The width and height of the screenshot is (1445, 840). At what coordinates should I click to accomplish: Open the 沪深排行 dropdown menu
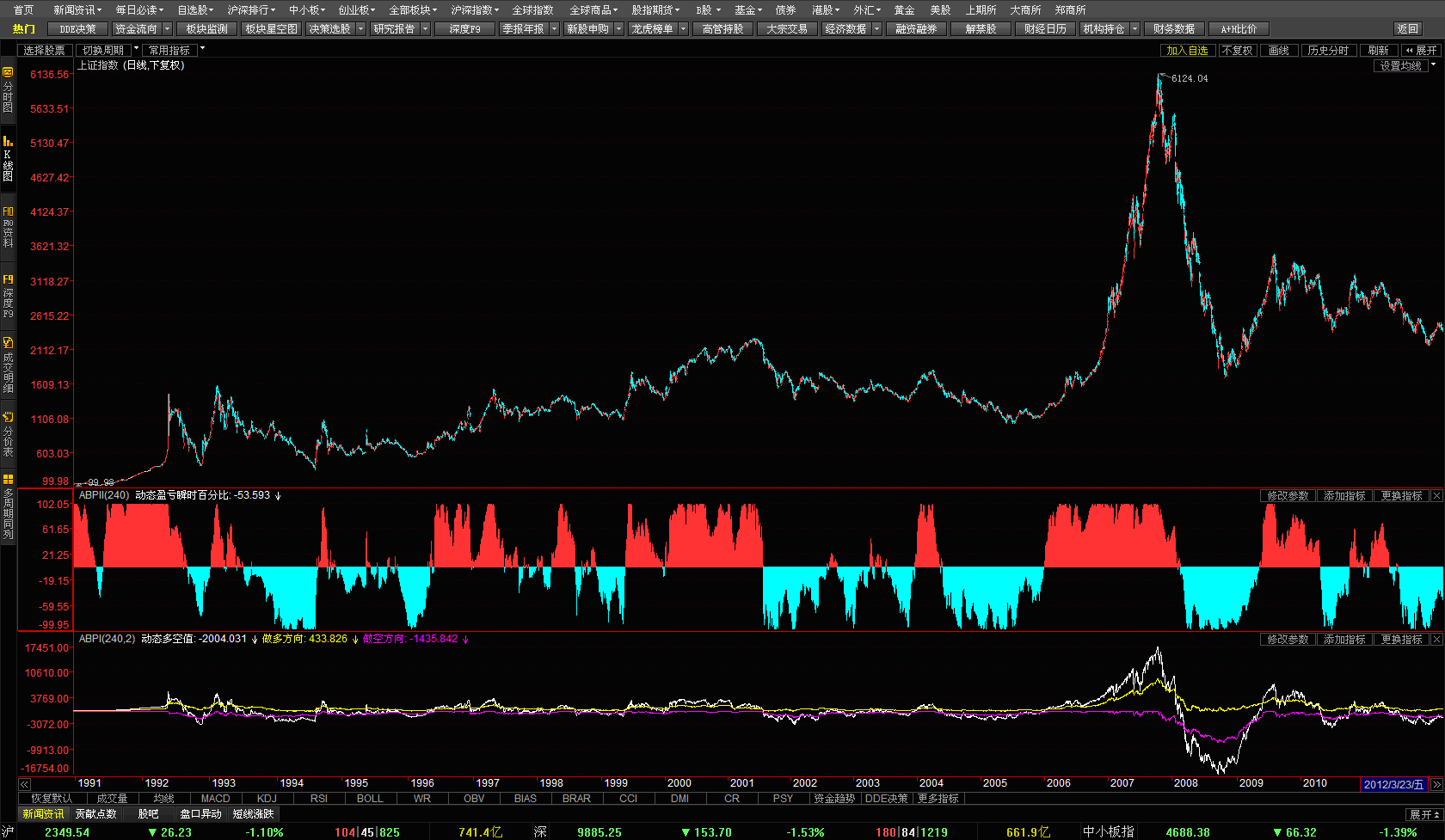(x=251, y=10)
